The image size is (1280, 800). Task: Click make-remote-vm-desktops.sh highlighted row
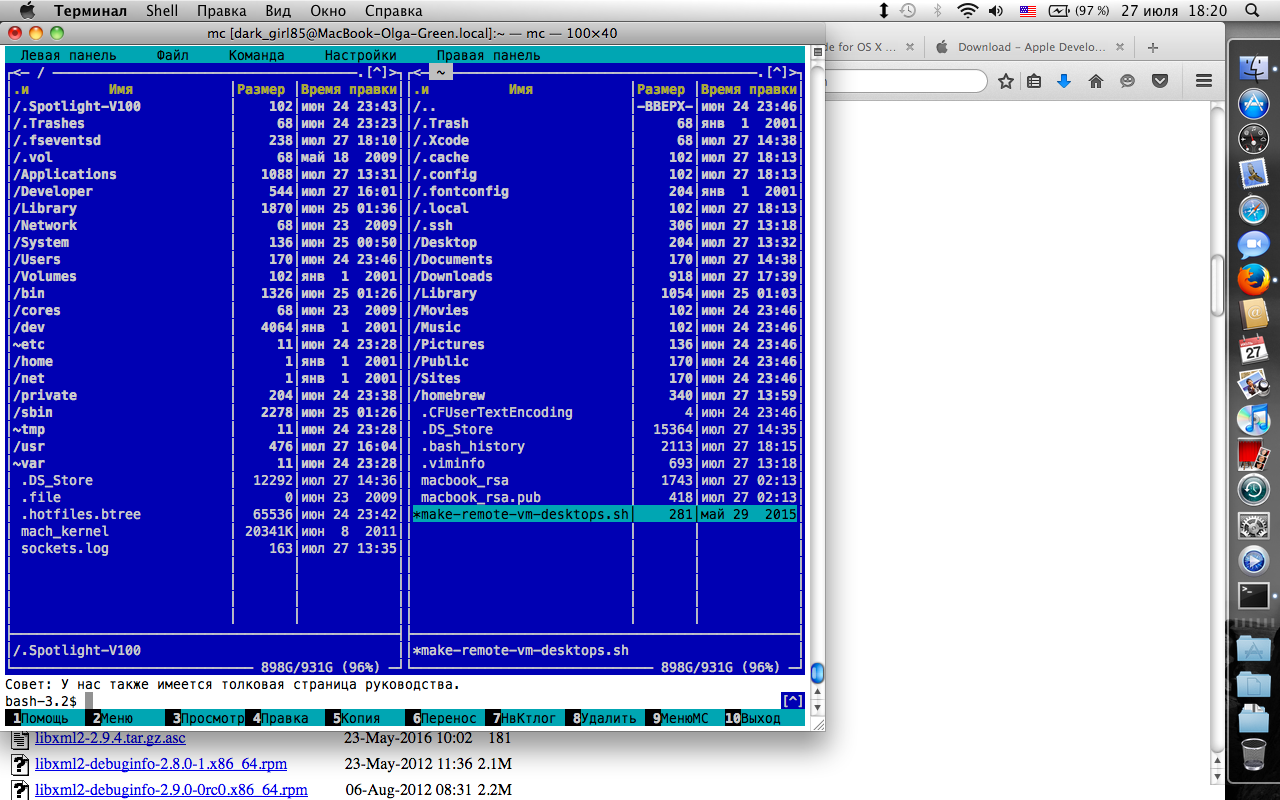(x=605, y=514)
